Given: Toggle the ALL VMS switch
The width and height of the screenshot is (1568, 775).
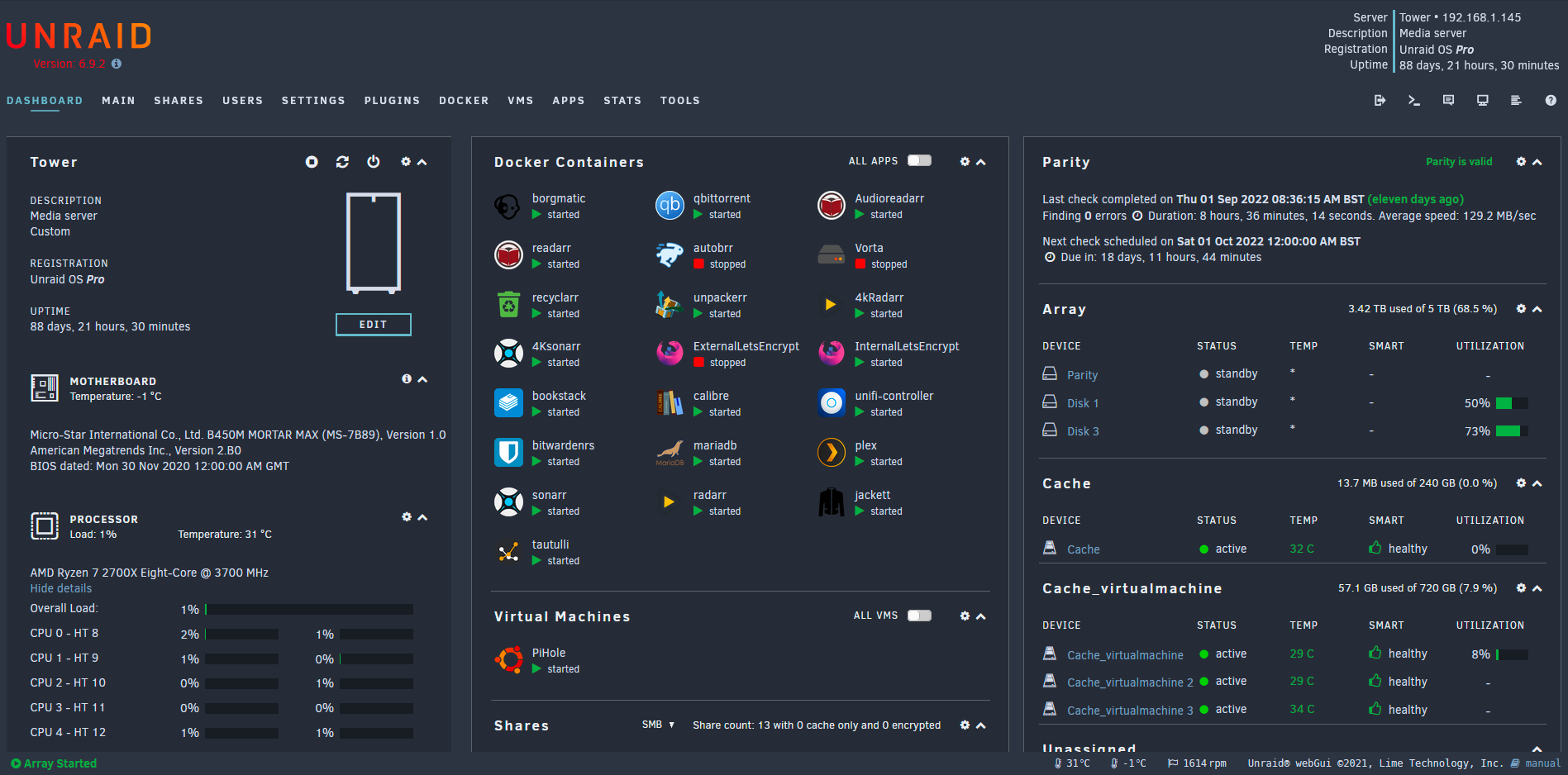Looking at the screenshot, I should [x=919, y=616].
